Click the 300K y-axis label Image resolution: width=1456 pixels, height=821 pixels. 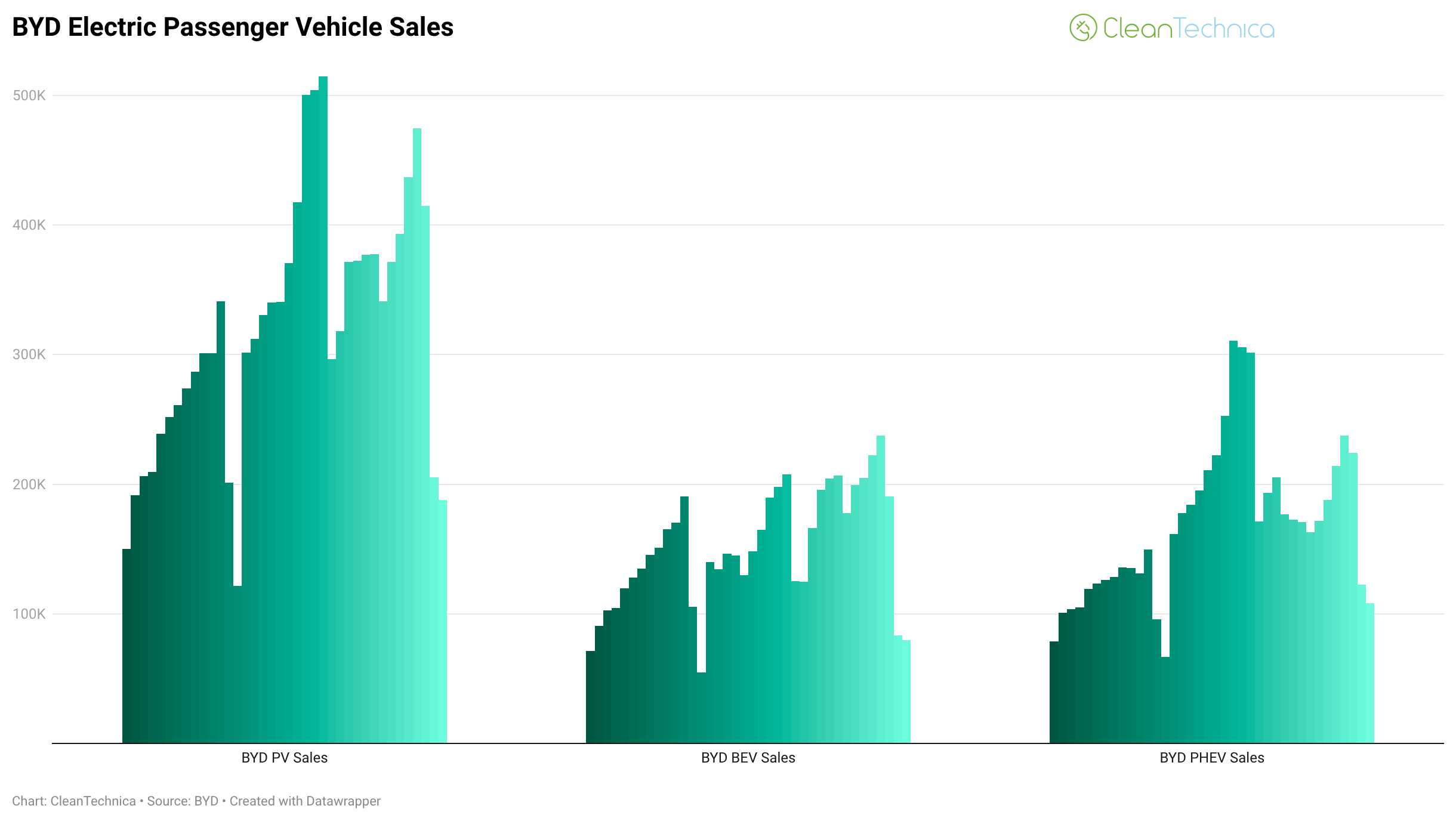(29, 354)
